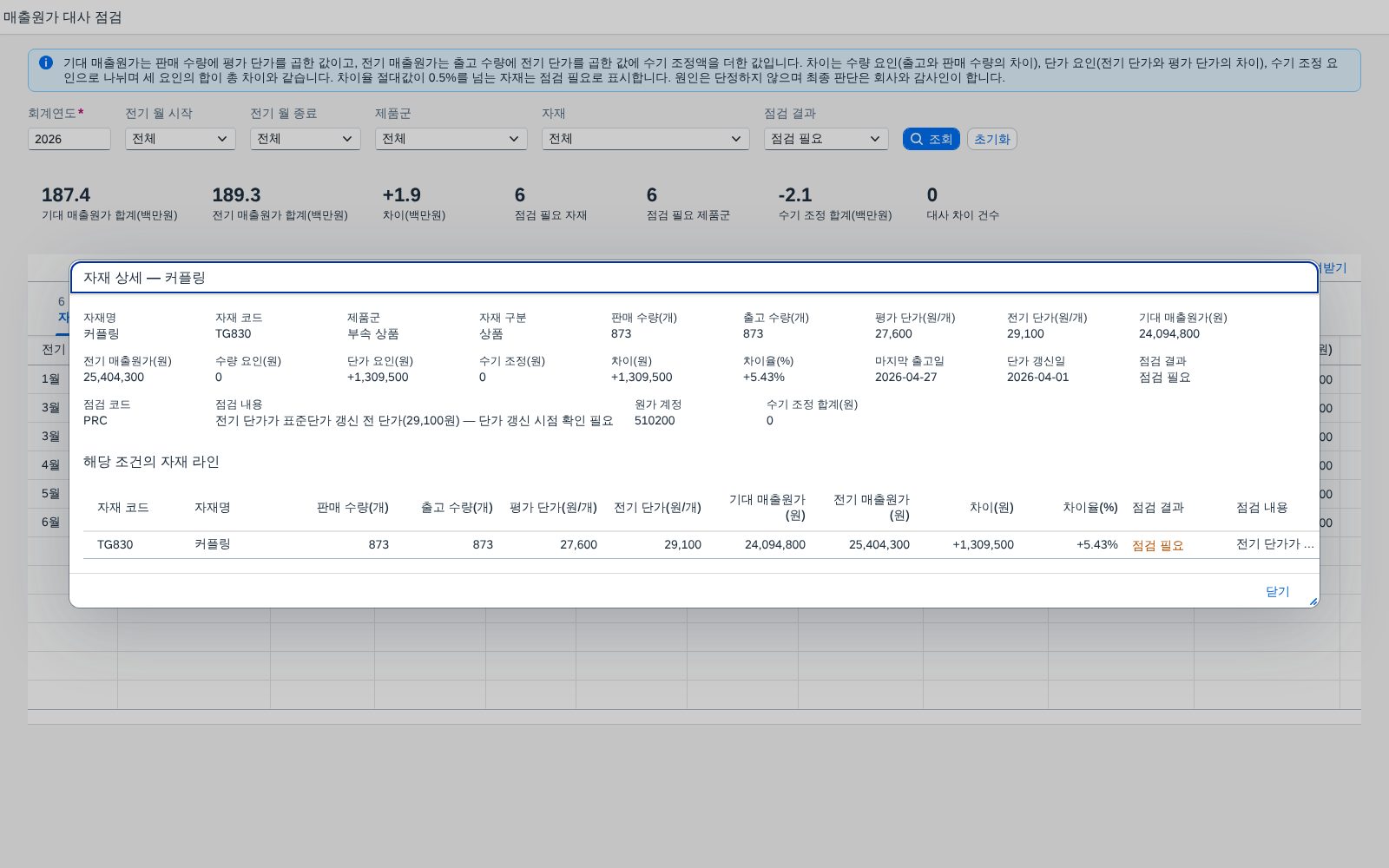
Task: Click the 차이율(%) column header
Action: pos(1090,508)
